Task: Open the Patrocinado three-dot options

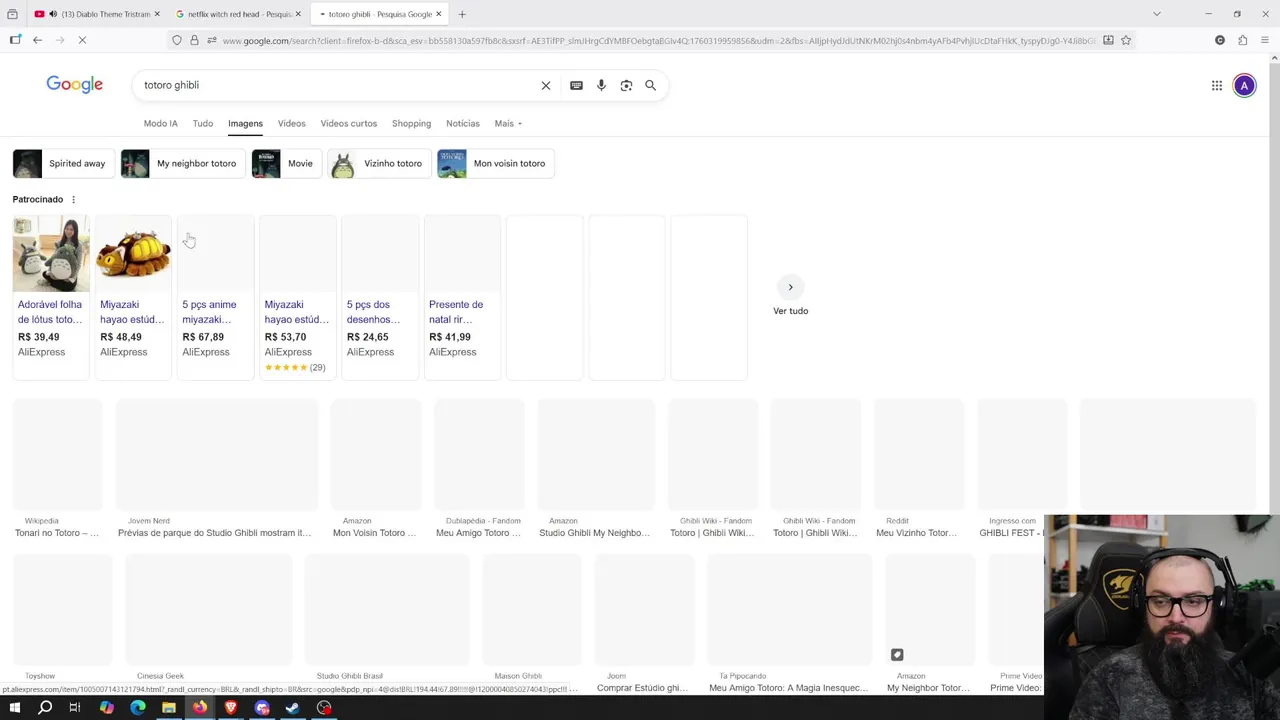Action: [x=73, y=199]
